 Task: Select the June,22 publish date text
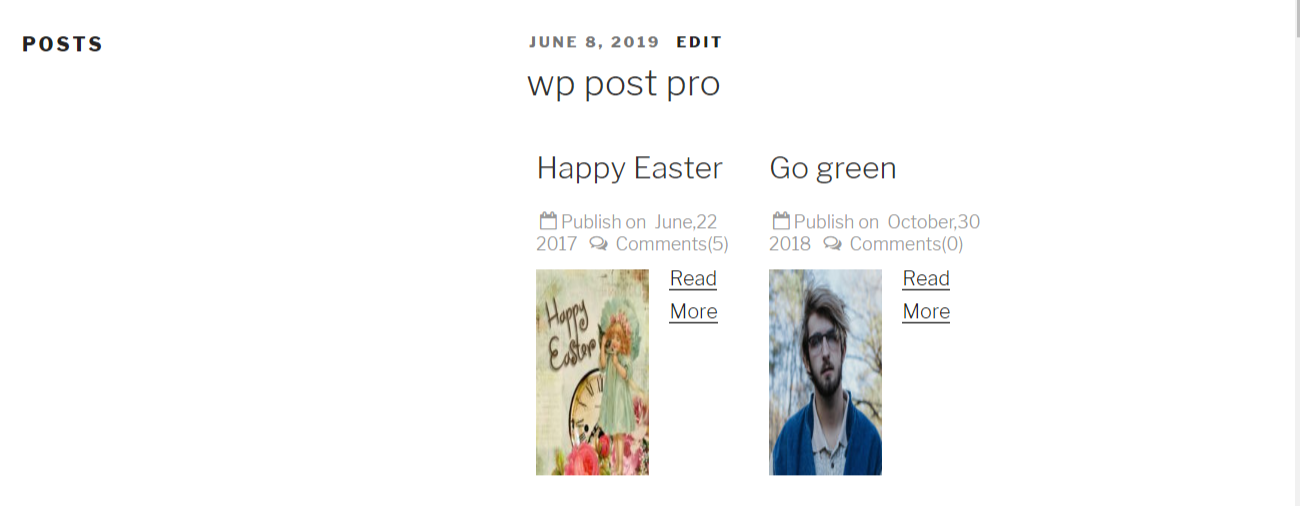(686, 222)
